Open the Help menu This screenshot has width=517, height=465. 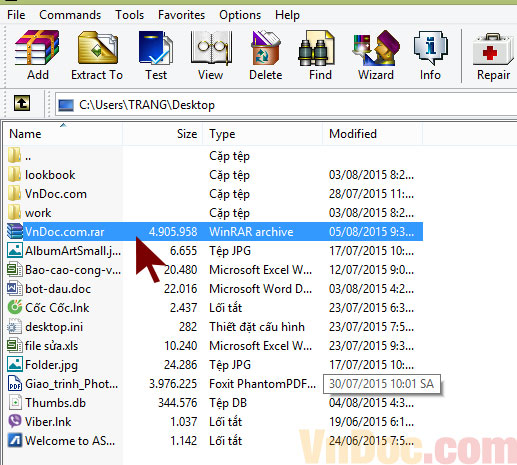coord(287,15)
